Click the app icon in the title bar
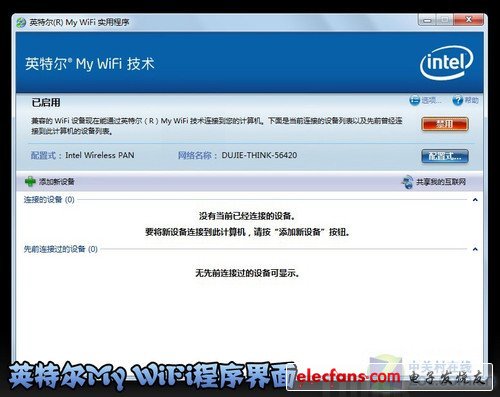Screen dimensions: 500x397 21,23
